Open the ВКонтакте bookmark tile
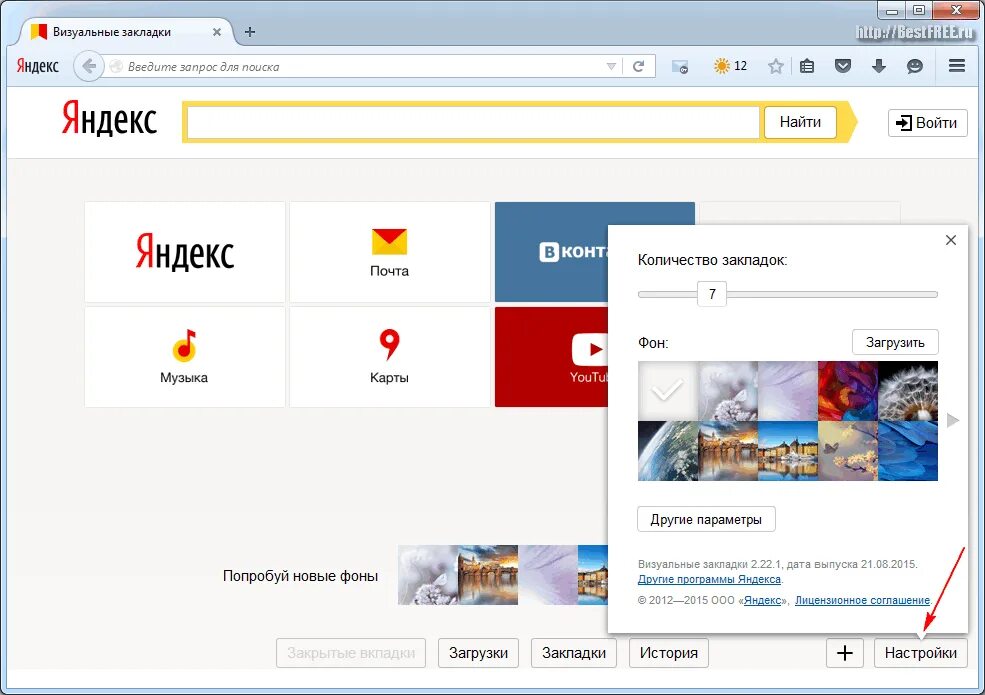The width and height of the screenshot is (985, 695). (552, 252)
